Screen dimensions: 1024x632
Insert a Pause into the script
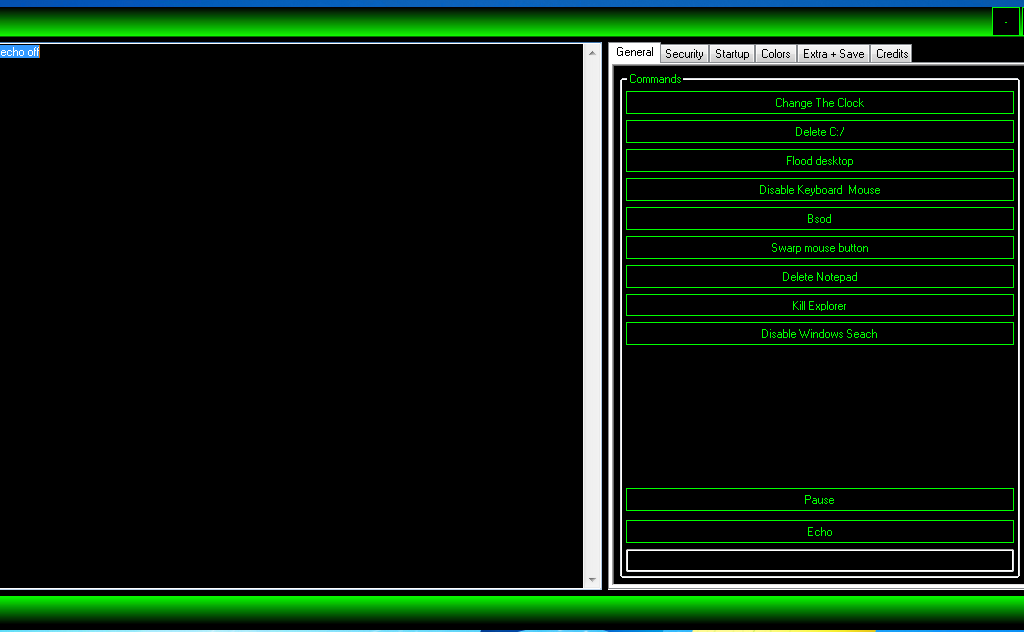[x=819, y=499]
